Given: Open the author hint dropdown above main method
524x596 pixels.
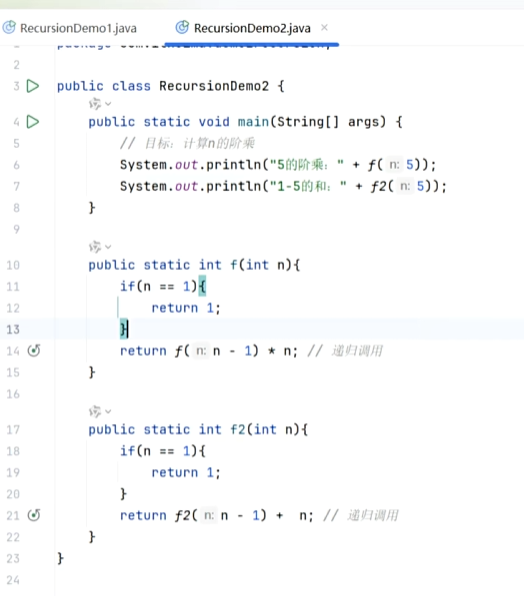Looking at the screenshot, I should point(100,104).
